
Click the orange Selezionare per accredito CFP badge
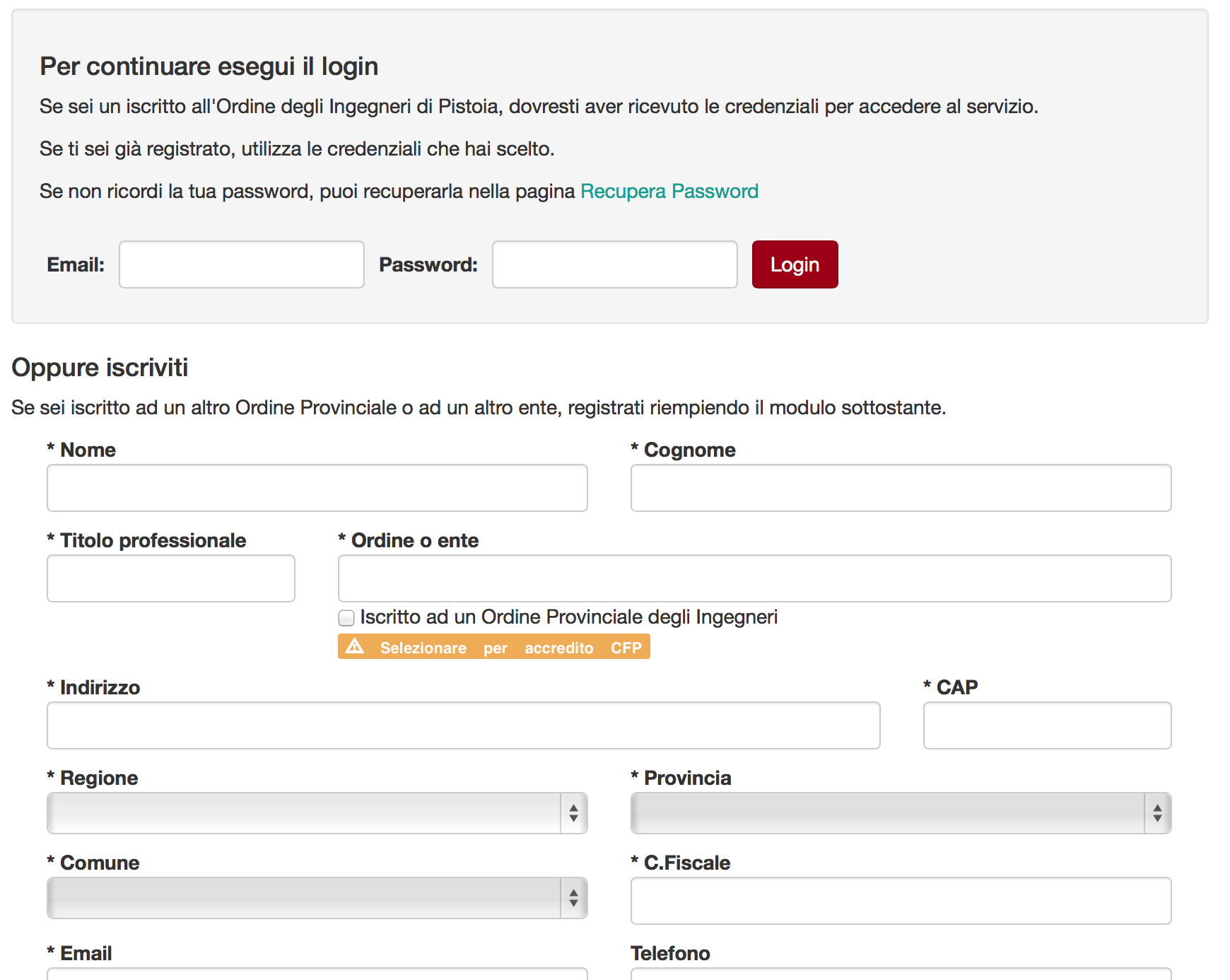(x=509, y=647)
